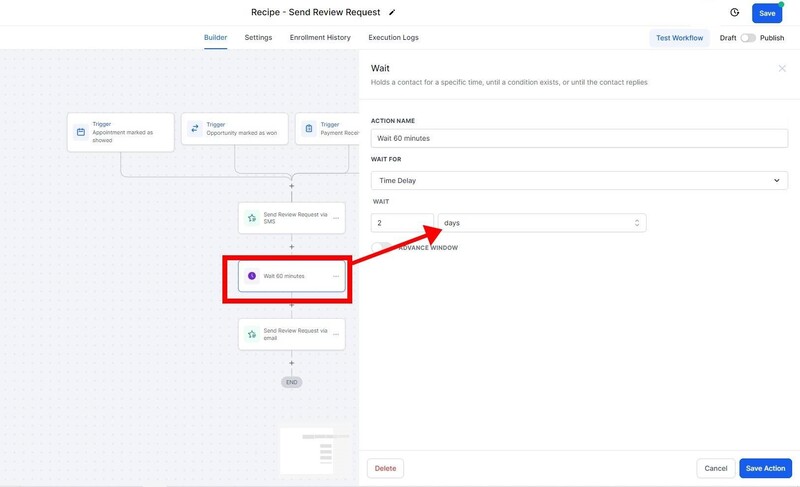The height and width of the screenshot is (487, 800).
Task: Click the Recipe - Send Review Request title
Action: tap(315, 12)
